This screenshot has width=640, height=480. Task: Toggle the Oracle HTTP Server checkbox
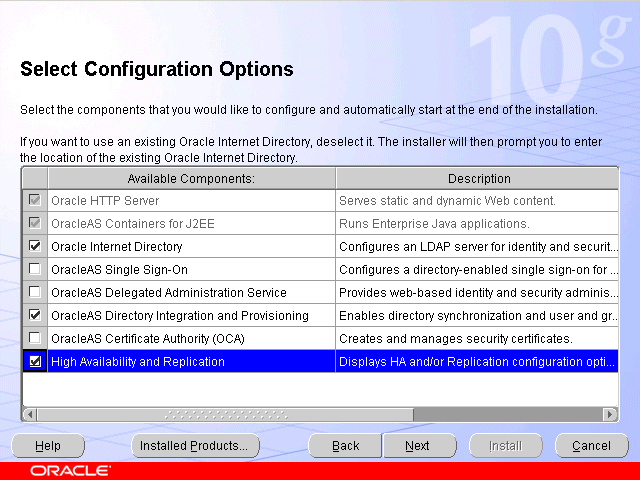pos(35,200)
